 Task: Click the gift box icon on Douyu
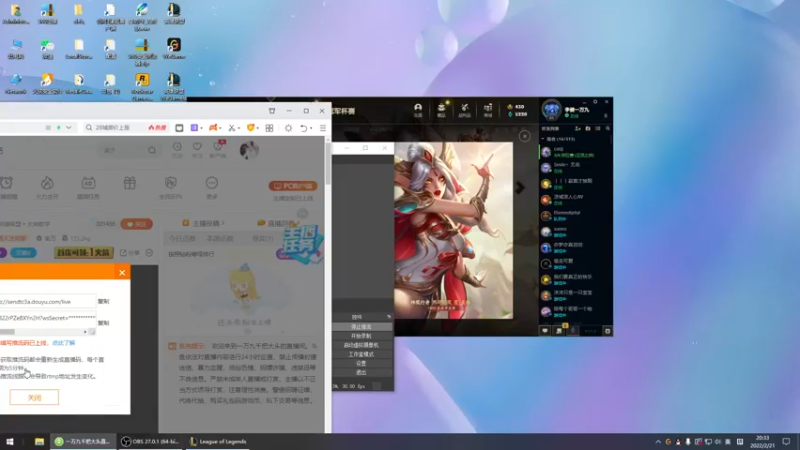(130, 183)
